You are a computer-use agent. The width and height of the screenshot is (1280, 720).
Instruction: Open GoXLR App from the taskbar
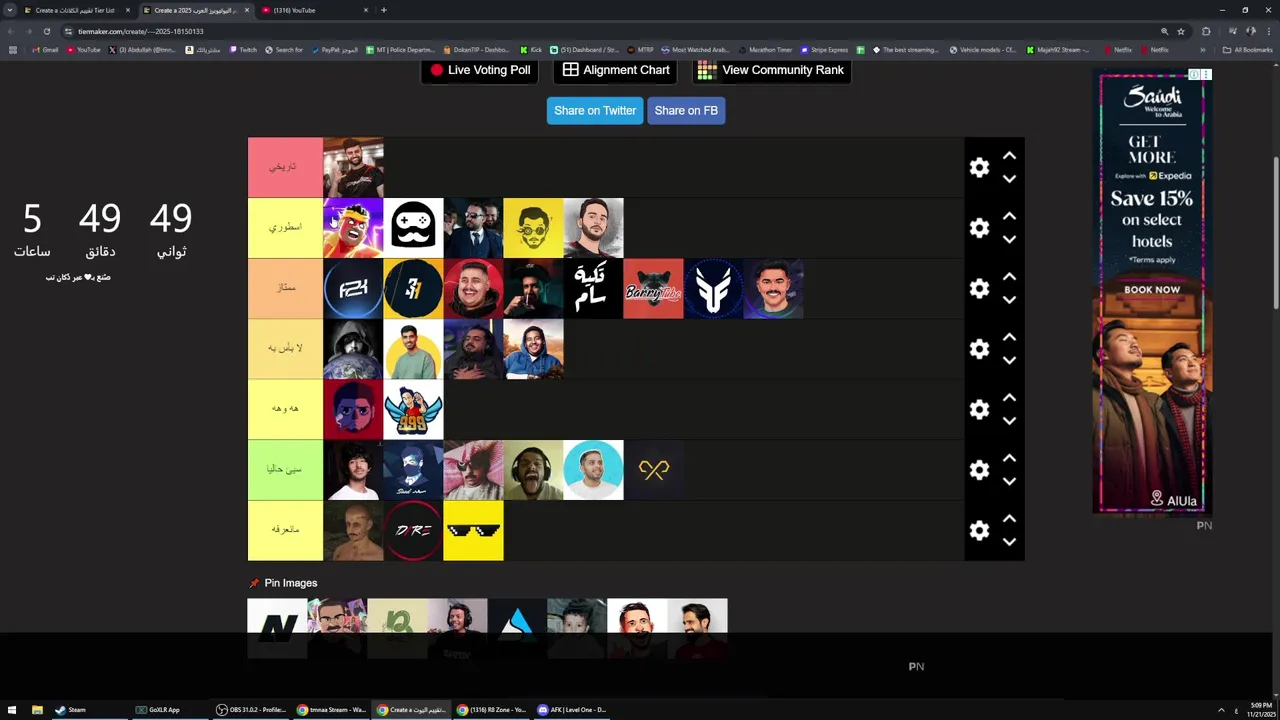point(158,710)
